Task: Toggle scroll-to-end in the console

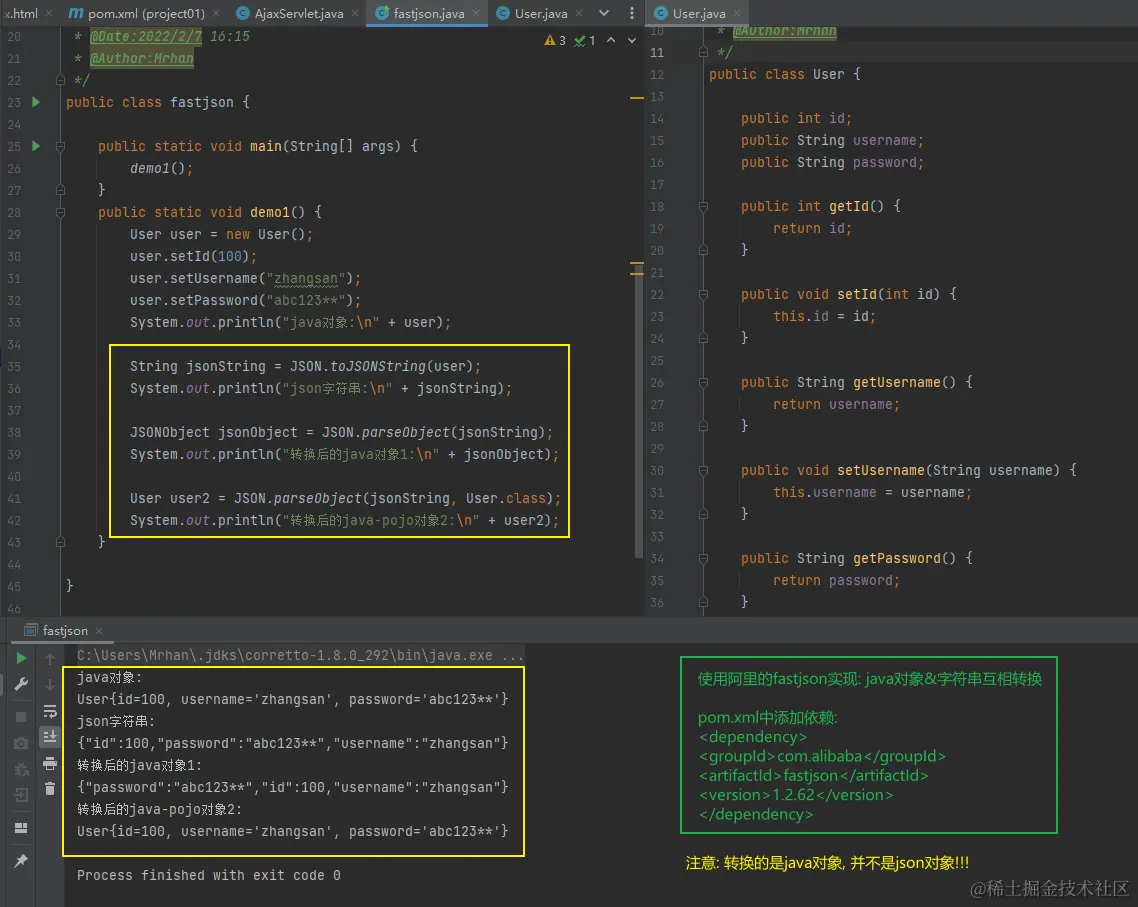Action: pyautogui.click(x=49, y=737)
